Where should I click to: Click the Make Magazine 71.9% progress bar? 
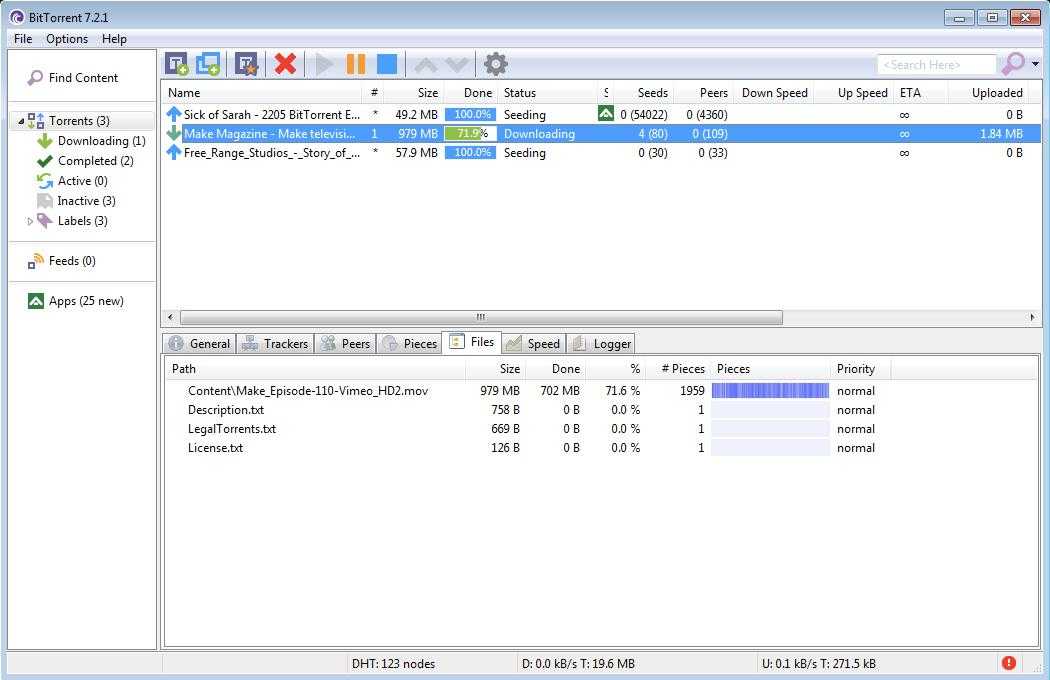pyautogui.click(x=470, y=134)
